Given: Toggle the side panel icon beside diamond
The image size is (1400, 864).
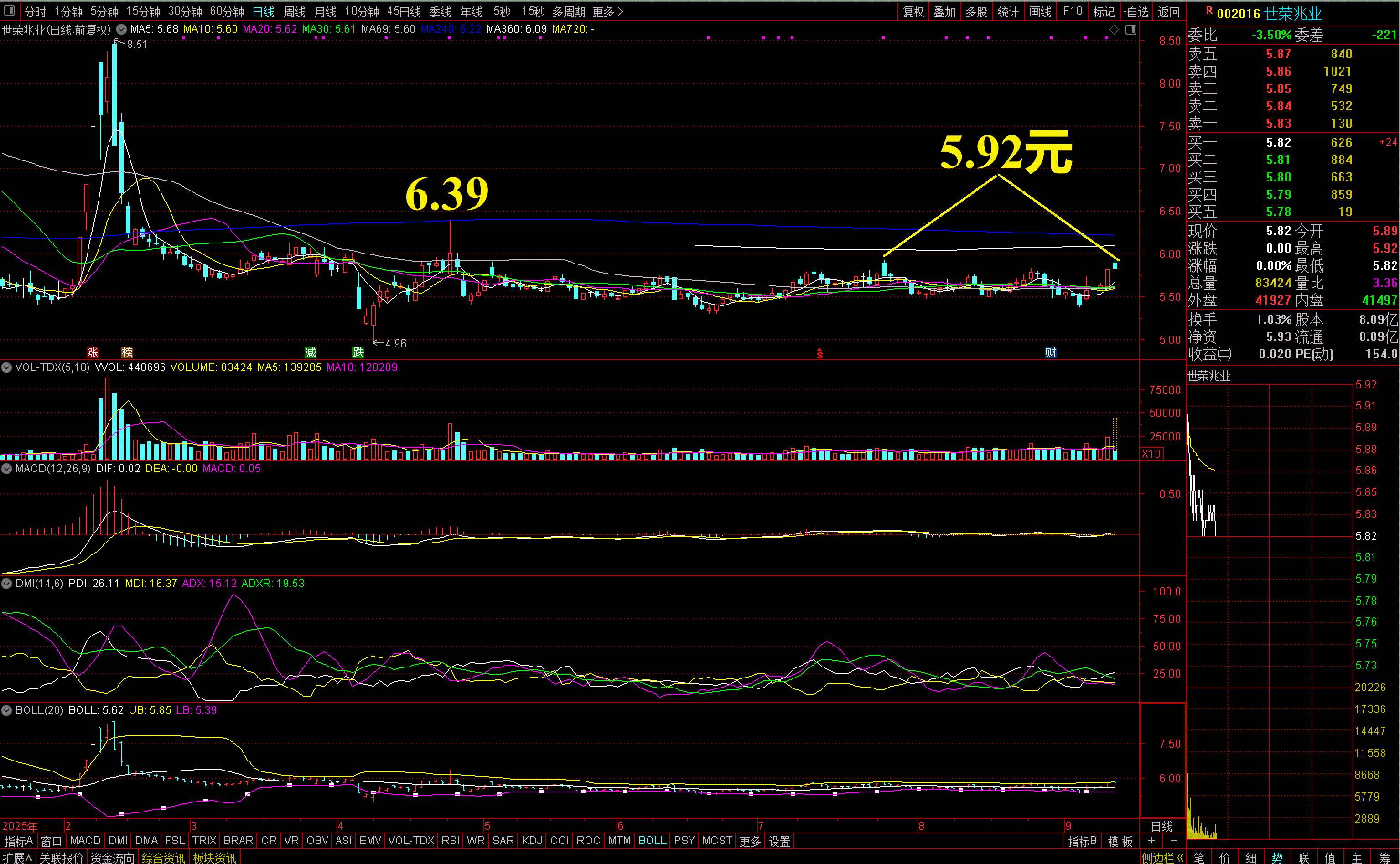Looking at the screenshot, I should 1131,29.
